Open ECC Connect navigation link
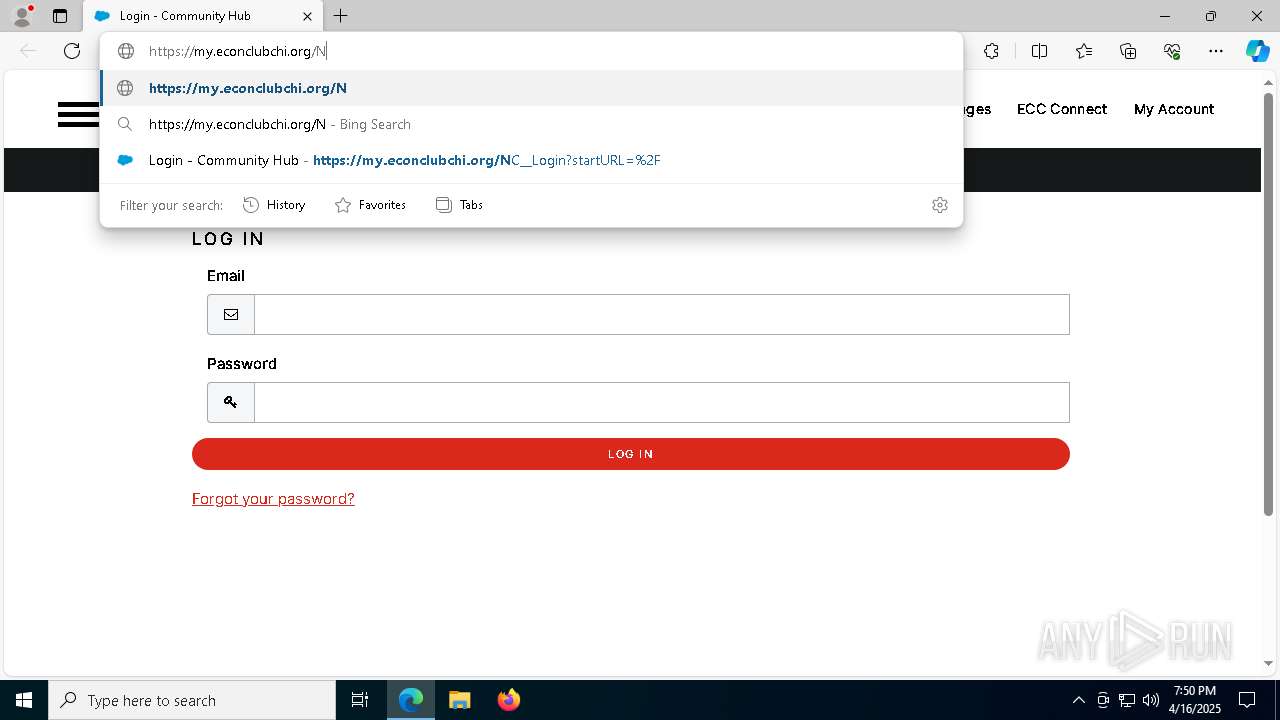 1062,109
